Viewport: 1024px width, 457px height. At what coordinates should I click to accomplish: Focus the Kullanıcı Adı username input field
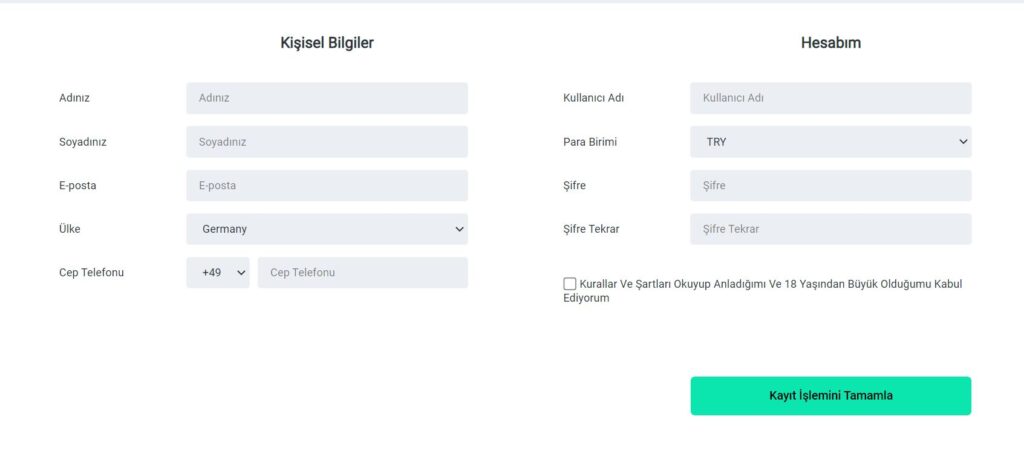[830, 98]
